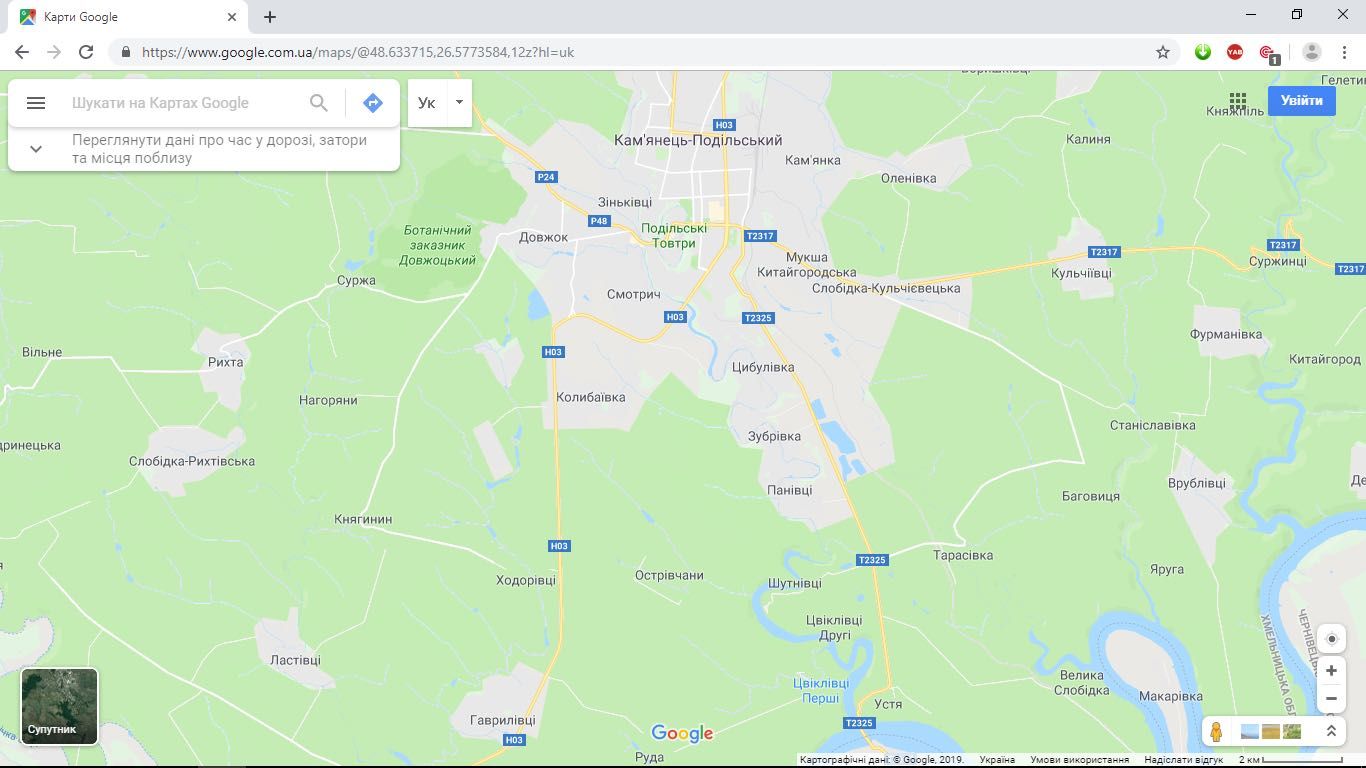Click the Україна footer link
Image resolution: width=1366 pixels, height=768 pixels.
click(997, 760)
